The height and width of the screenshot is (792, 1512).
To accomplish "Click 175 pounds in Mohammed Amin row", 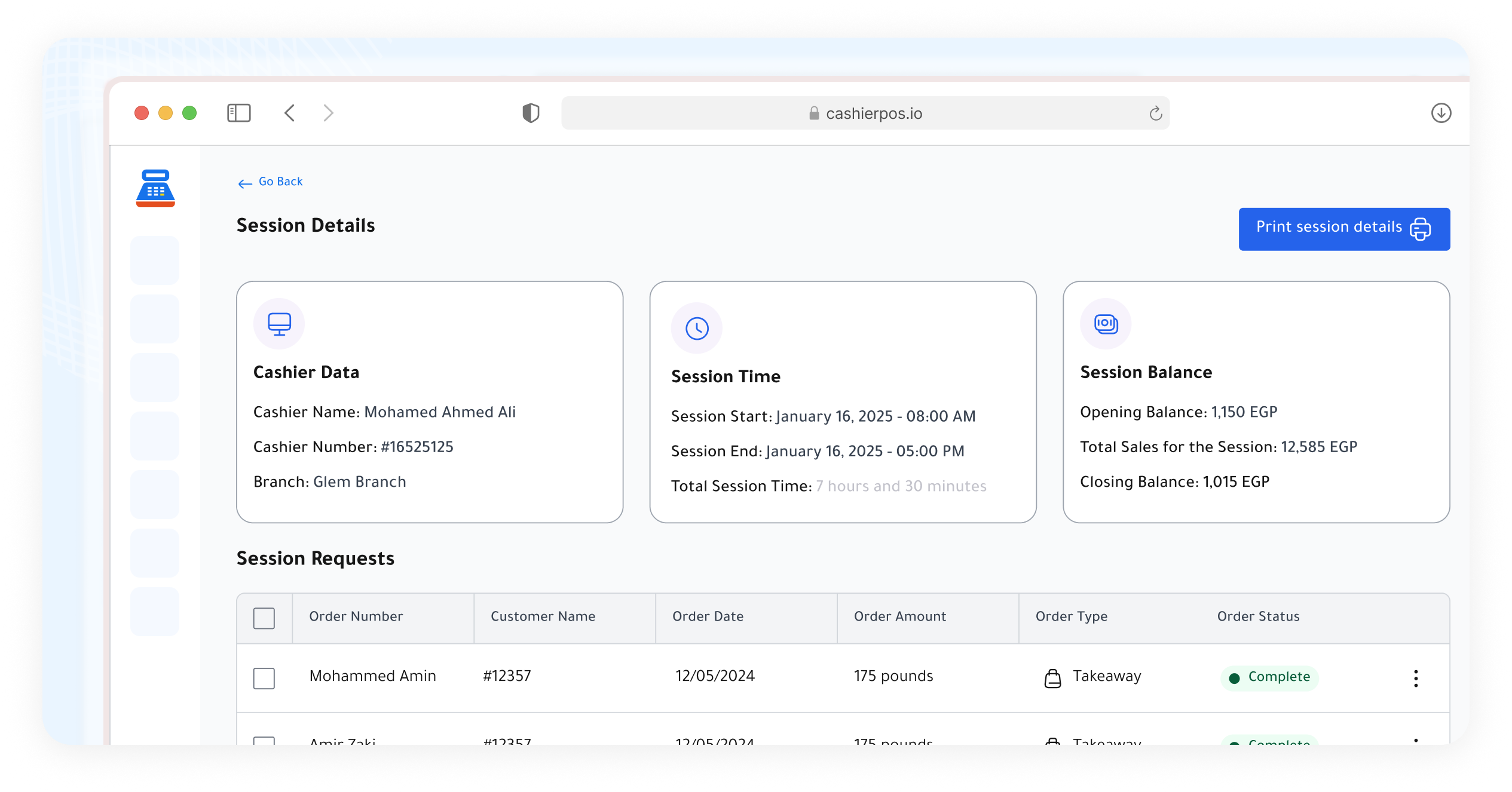I will point(893,676).
